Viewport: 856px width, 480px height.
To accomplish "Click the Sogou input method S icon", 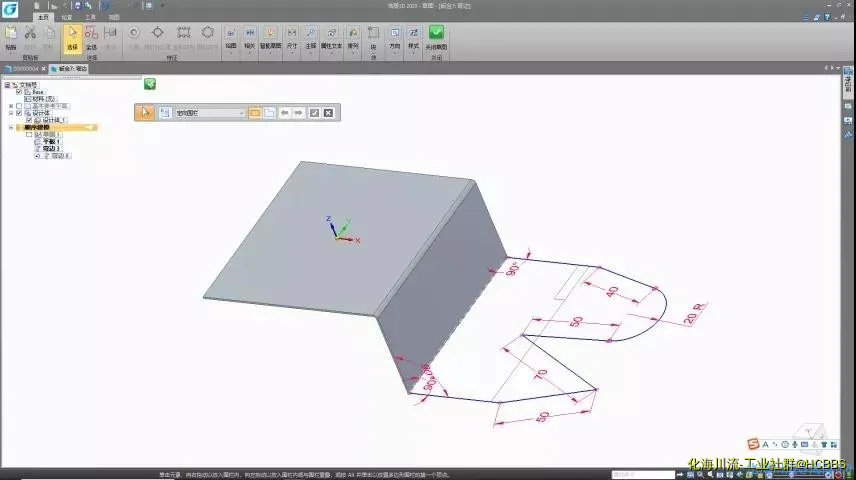I will 753,444.
